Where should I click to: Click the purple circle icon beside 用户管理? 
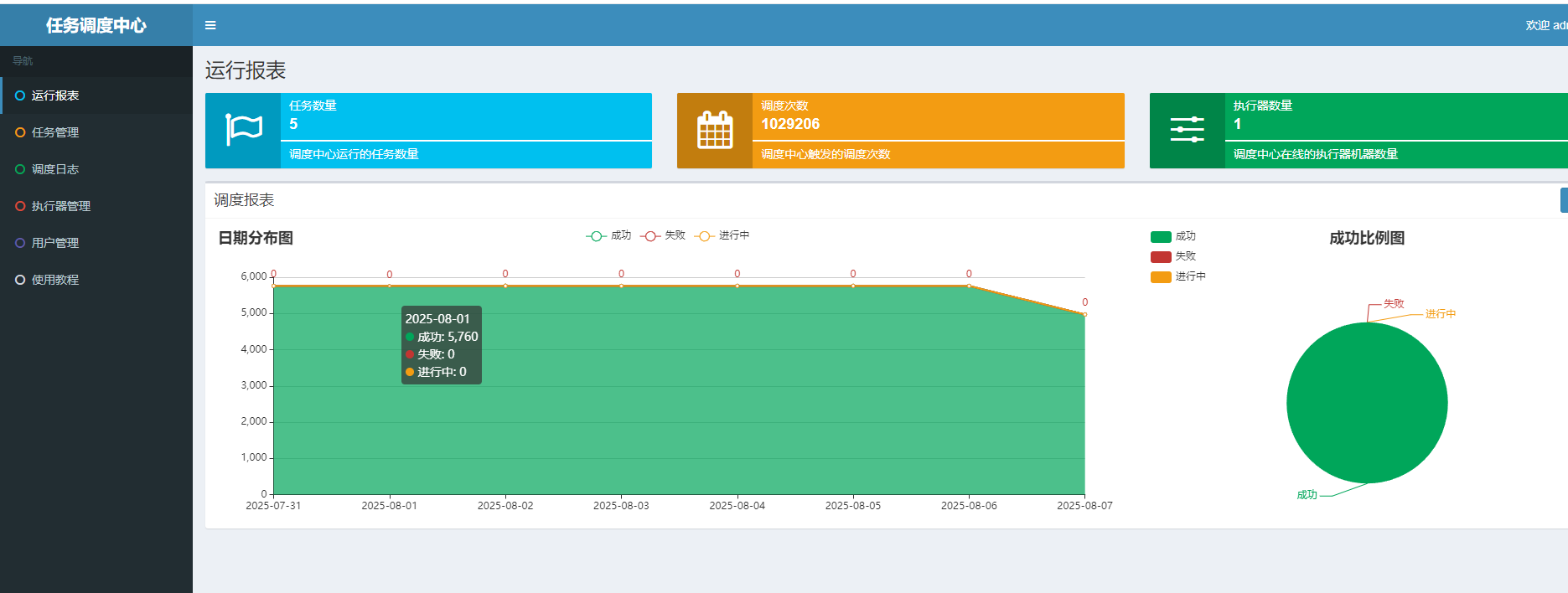click(x=20, y=243)
